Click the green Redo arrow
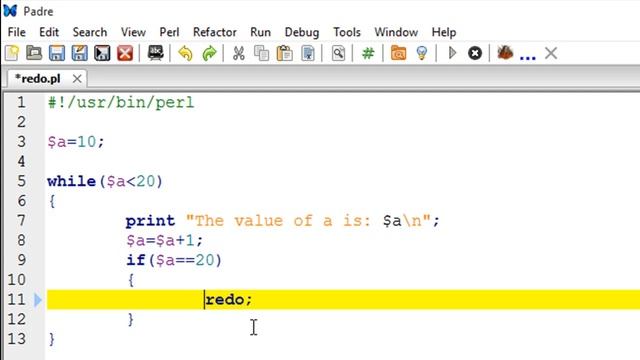Screen dimensions: 640x360 (x=209, y=53)
